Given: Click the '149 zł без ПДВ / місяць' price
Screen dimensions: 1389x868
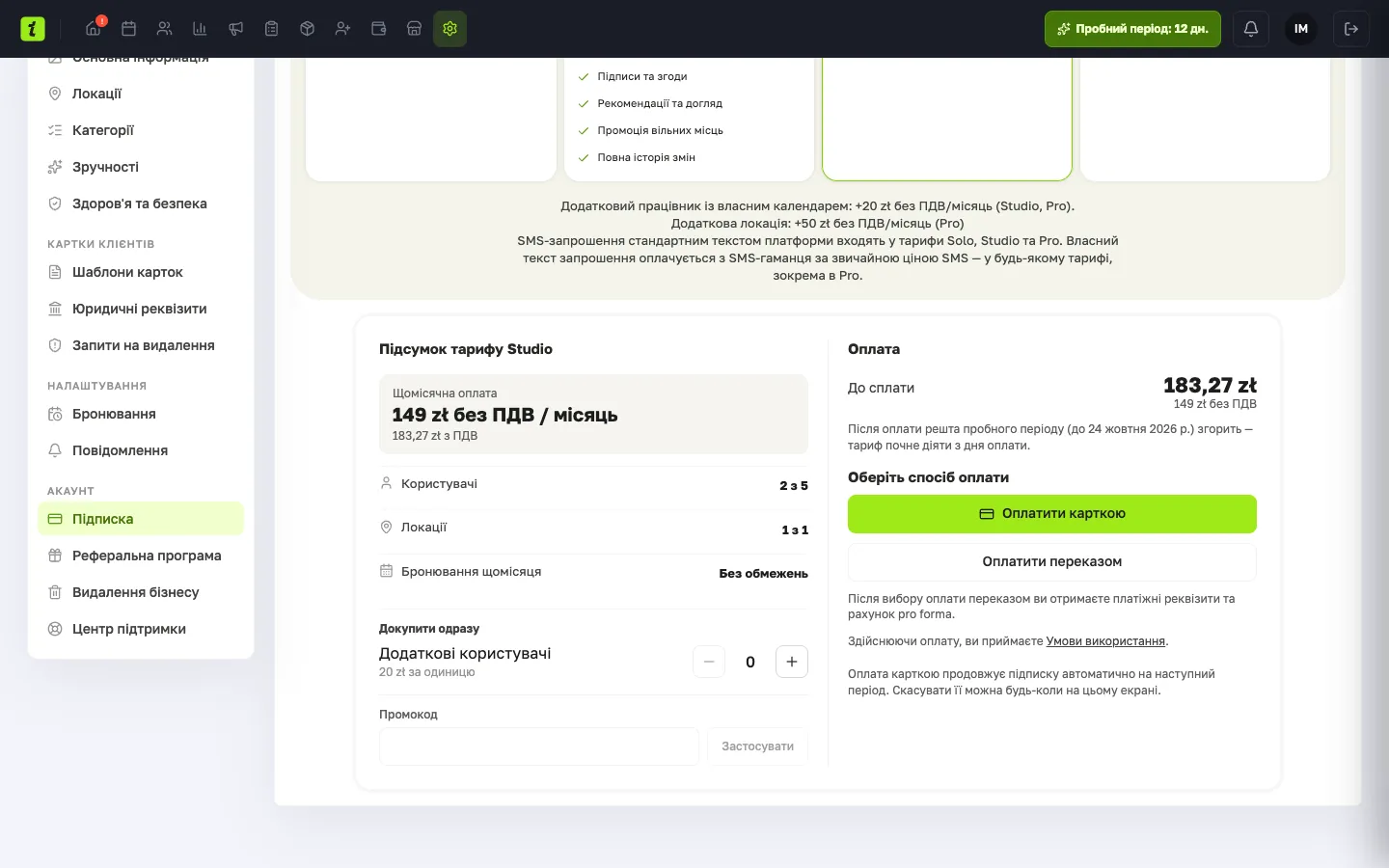Looking at the screenshot, I should [504, 415].
